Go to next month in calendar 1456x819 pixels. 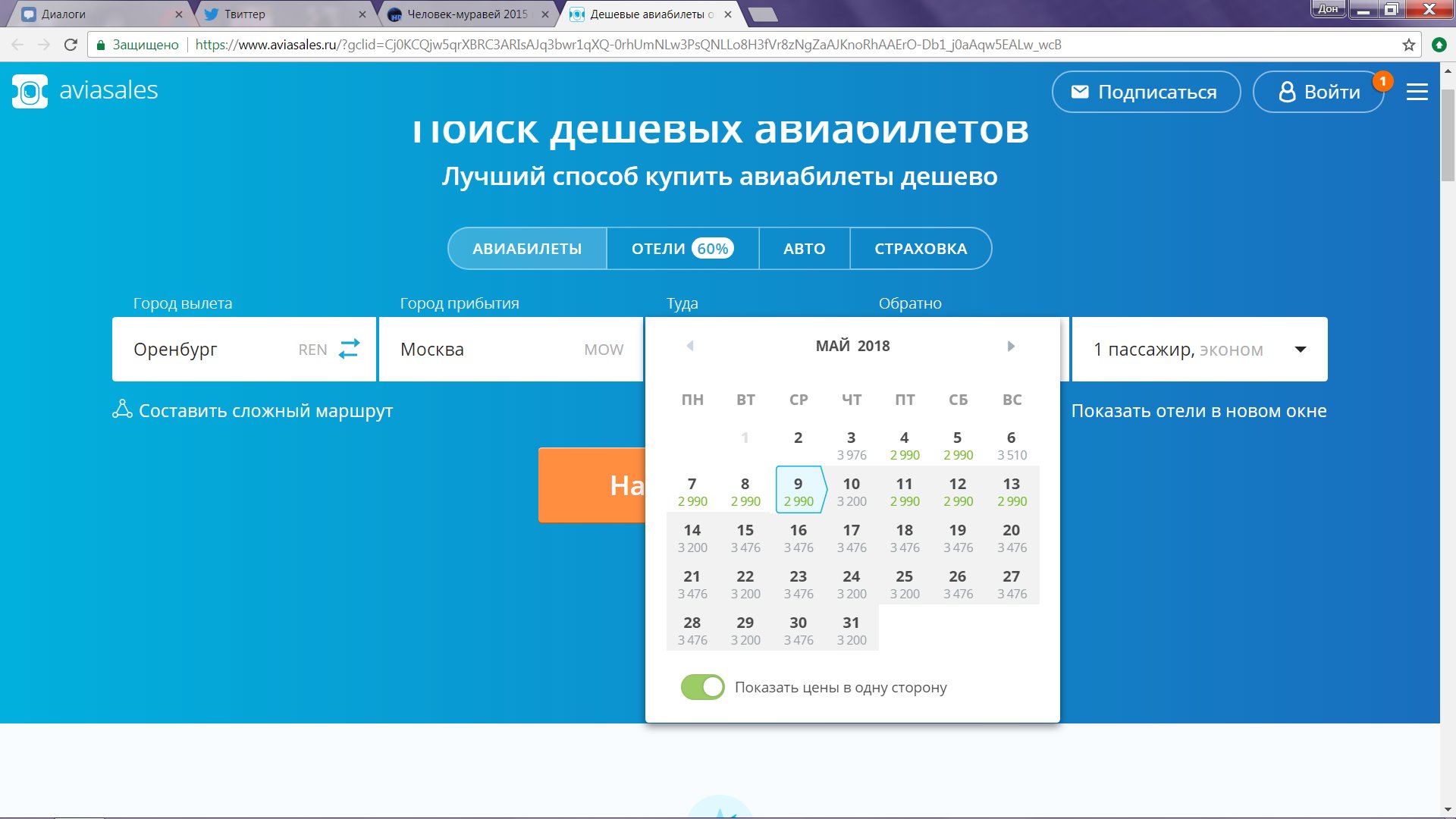1010,346
